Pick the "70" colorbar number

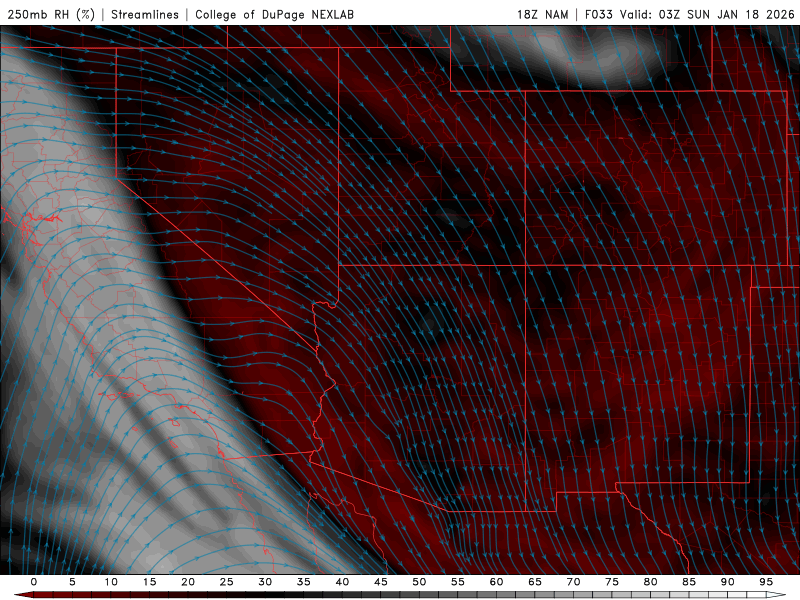click(573, 582)
